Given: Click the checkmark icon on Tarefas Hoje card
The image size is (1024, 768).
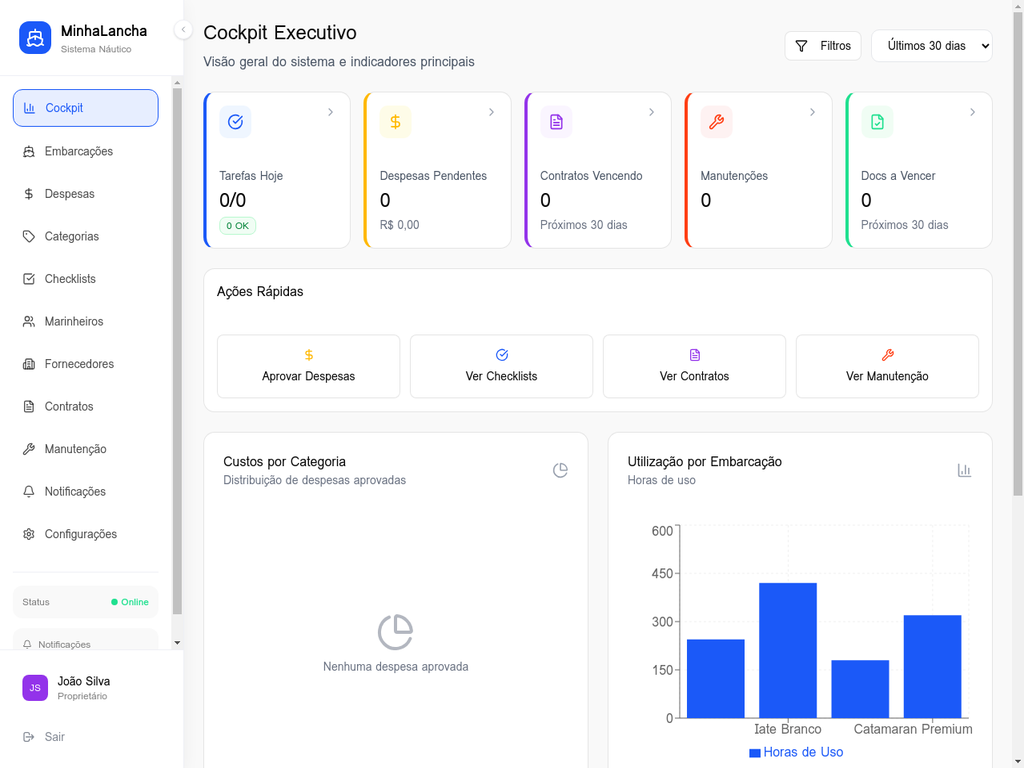Looking at the screenshot, I should 235,122.
